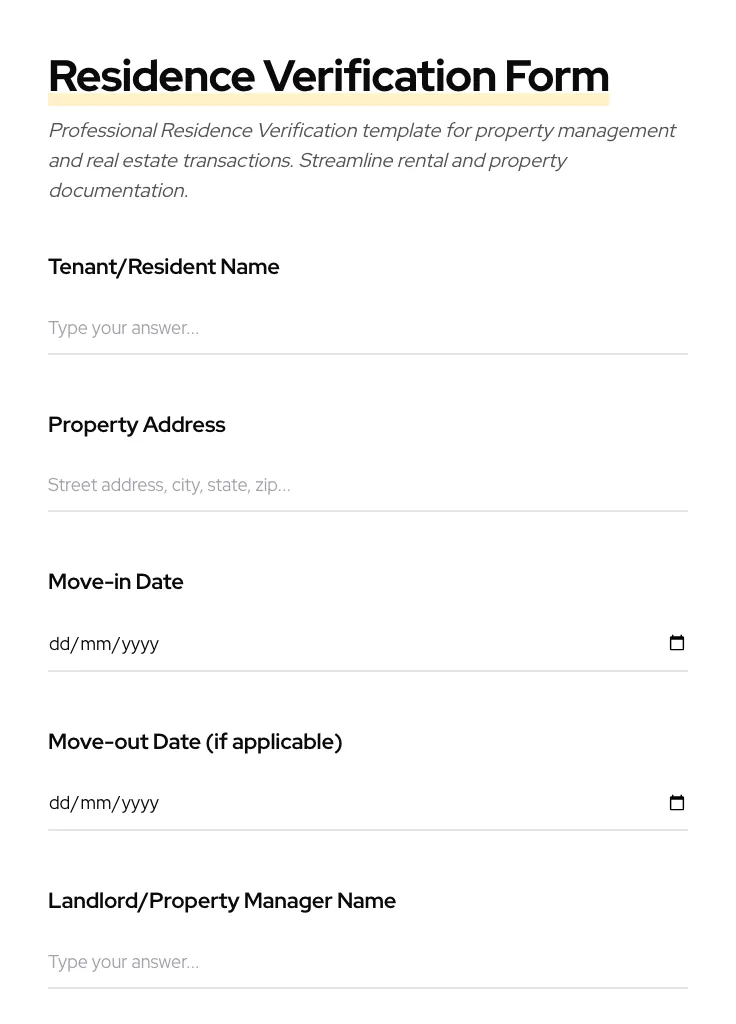The image size is (736, 1024).
Task: Select the year segment of Move-in Date
Action: 138,644
